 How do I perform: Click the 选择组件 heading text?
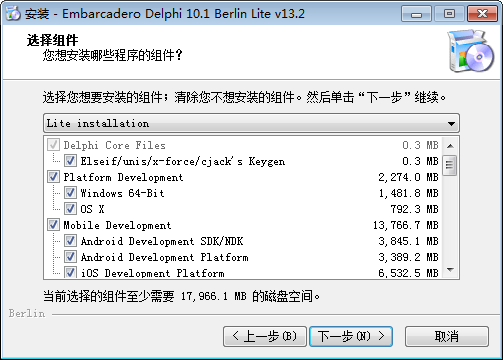coord(52,40)
